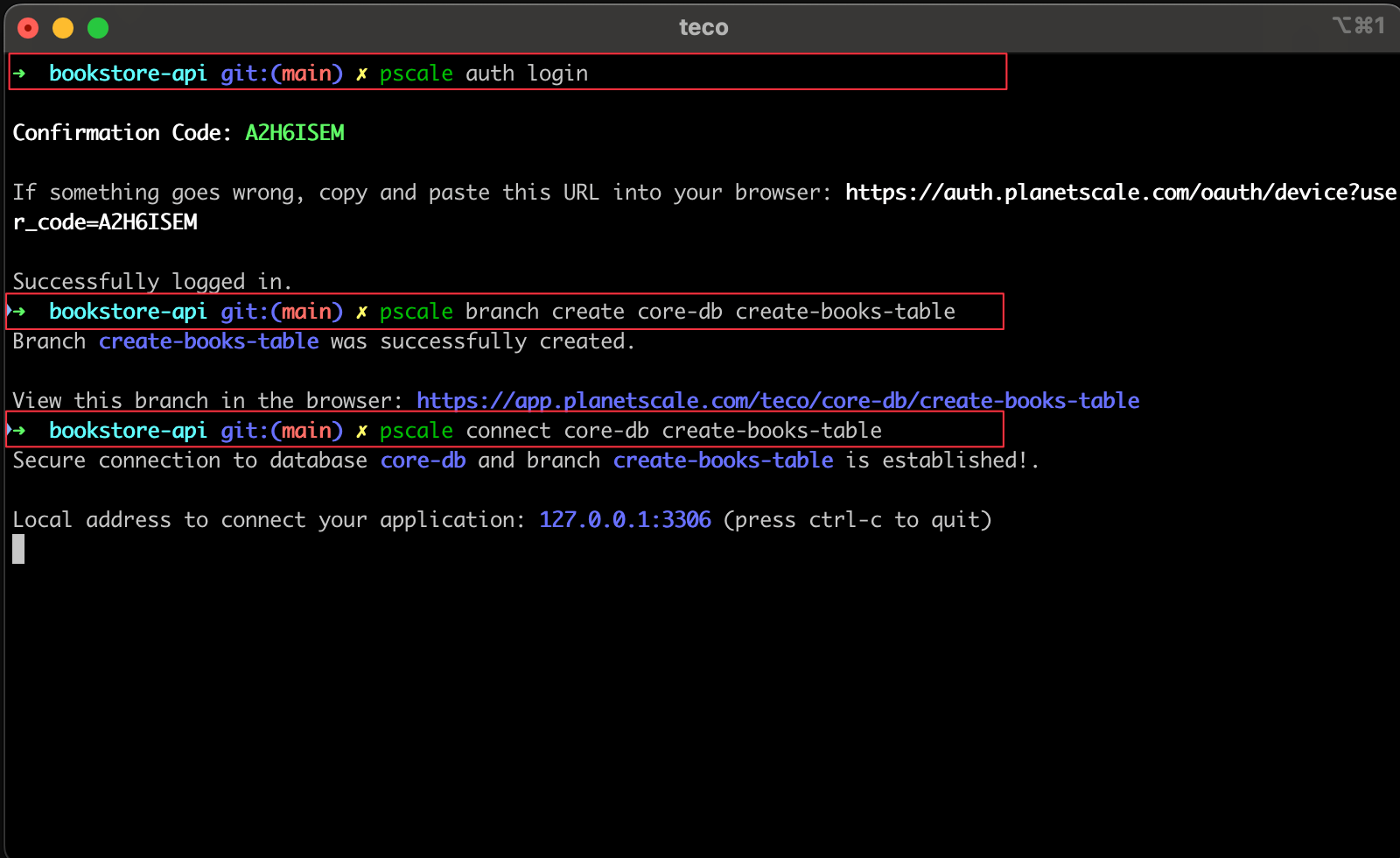1400x858 pixels.
Task: Click the local address 127.0.0.1:3306
Action: pyautogui.click(x=626, y=520)
